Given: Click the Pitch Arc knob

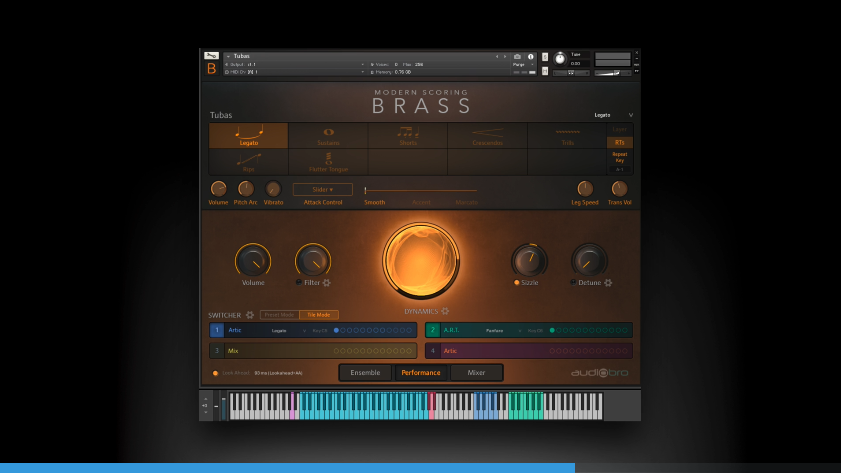Looking at the screenshot, I should (246, 189).
